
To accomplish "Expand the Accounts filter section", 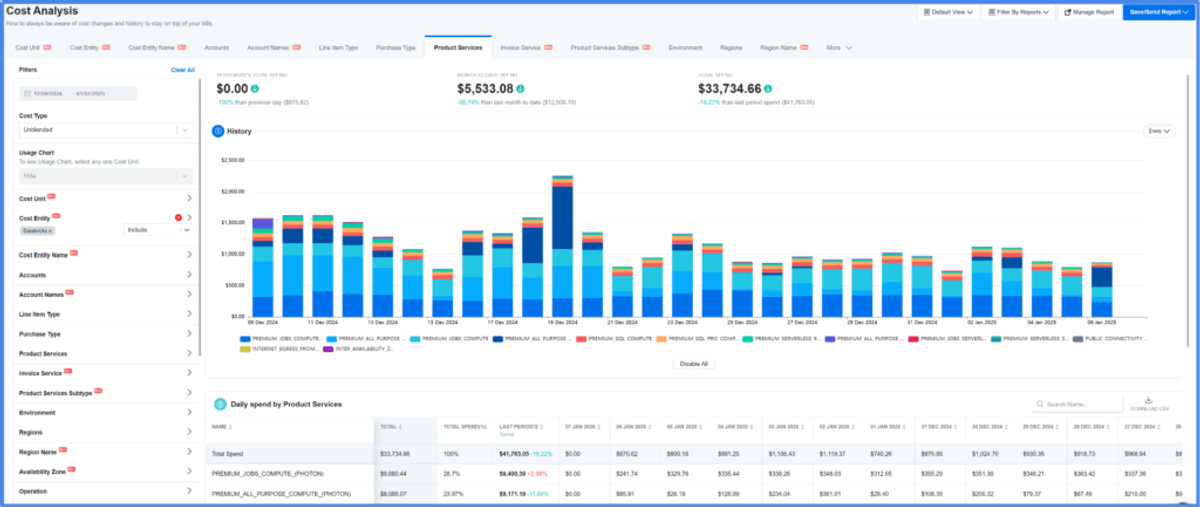I will tap(105, 275).
